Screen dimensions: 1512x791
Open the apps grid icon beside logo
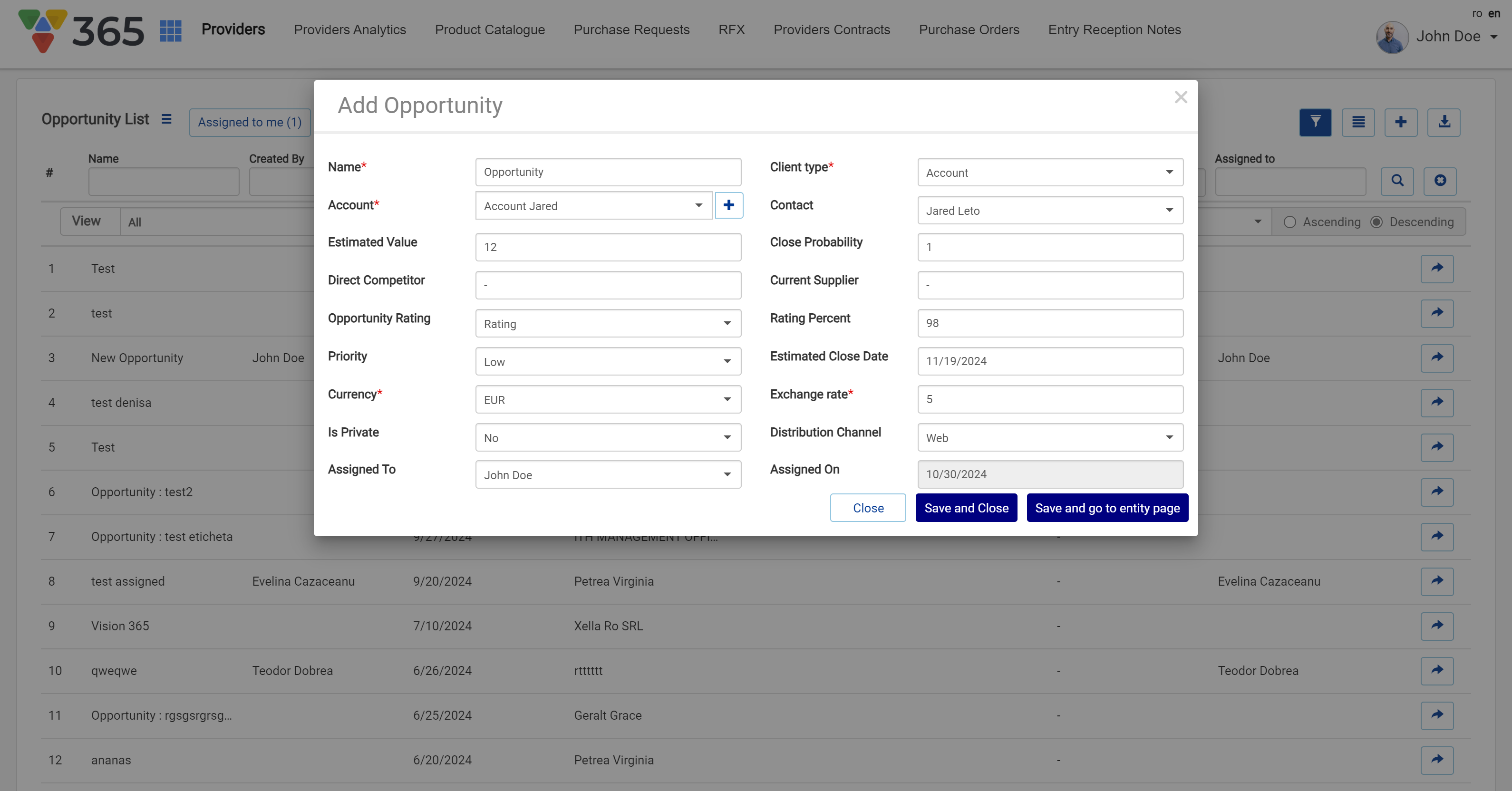[170, 30]
